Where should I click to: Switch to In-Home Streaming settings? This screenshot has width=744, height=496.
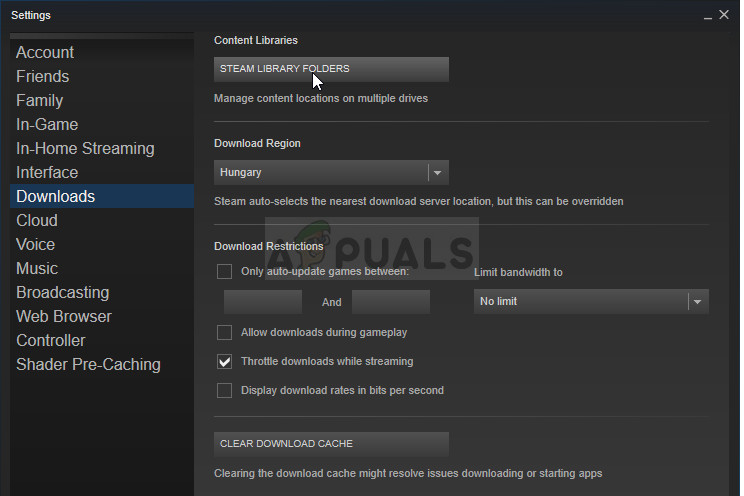pos(85,148)
